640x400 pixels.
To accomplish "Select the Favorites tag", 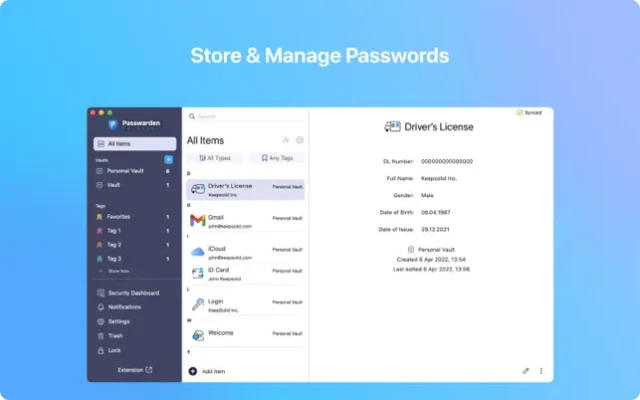I will pyautogui.click(x=120, y=216).
